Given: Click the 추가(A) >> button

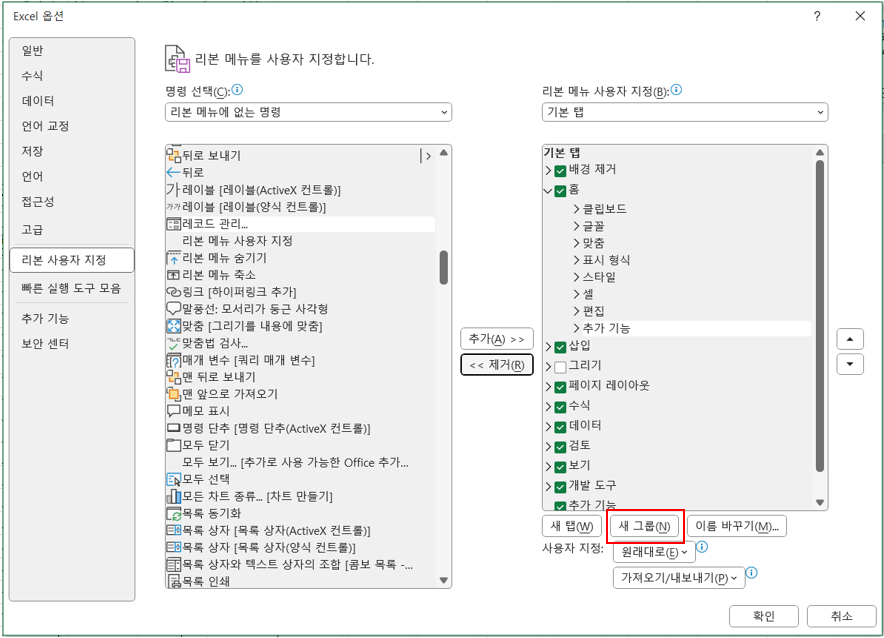Looking at the screenshot, I should [x=497, y=339].
